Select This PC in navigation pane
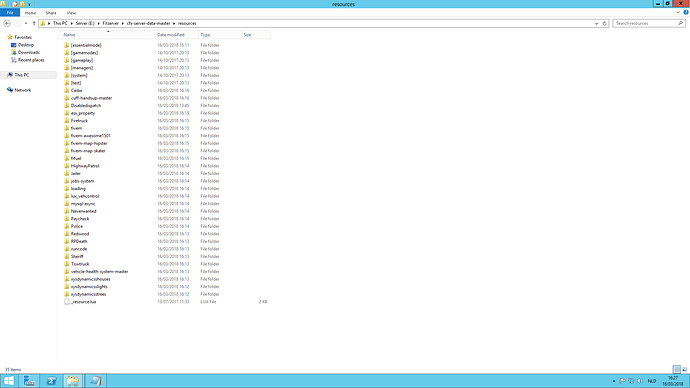 [x=22, y=75]
